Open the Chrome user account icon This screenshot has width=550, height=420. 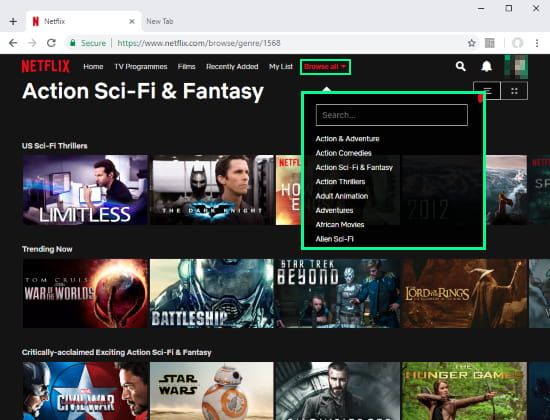pyautogui.click(x=517, y=43)
